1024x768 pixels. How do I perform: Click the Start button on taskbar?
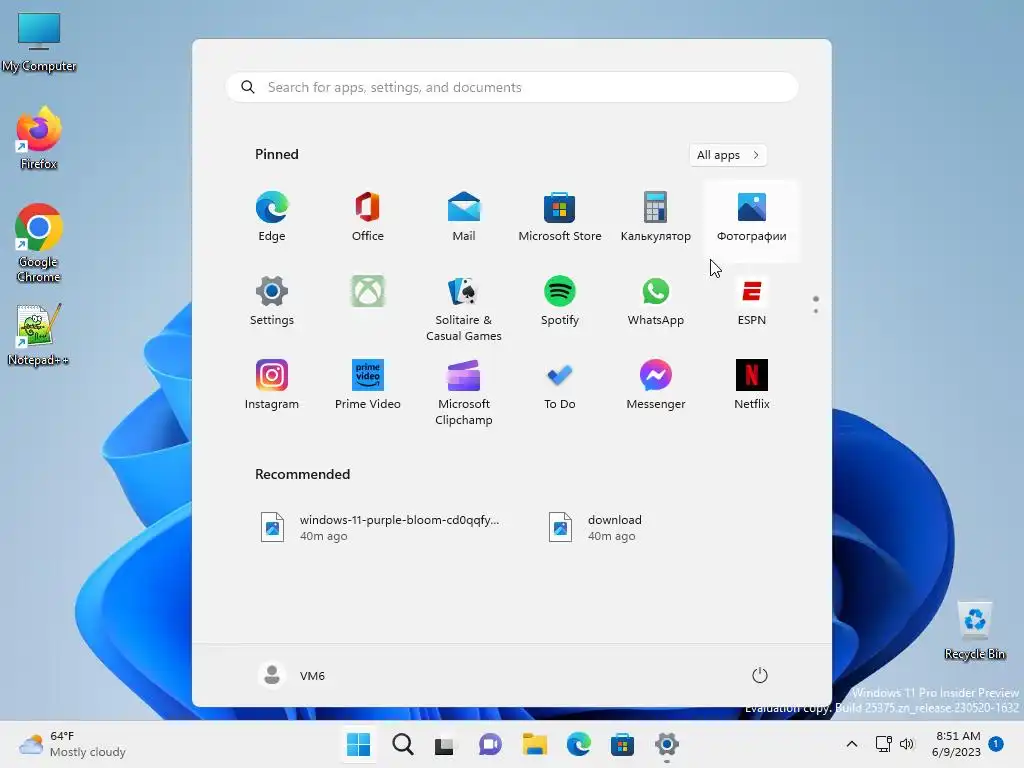(359, 744)
